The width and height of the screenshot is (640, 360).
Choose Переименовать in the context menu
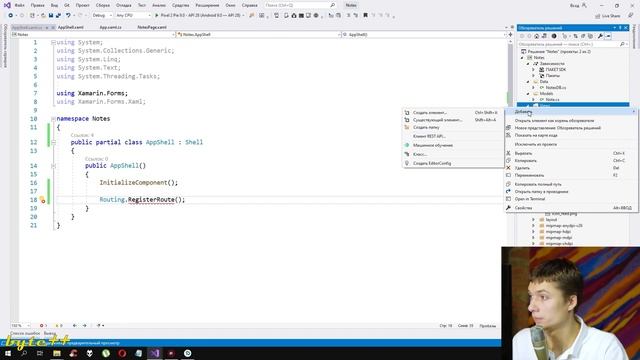point(571,176)
